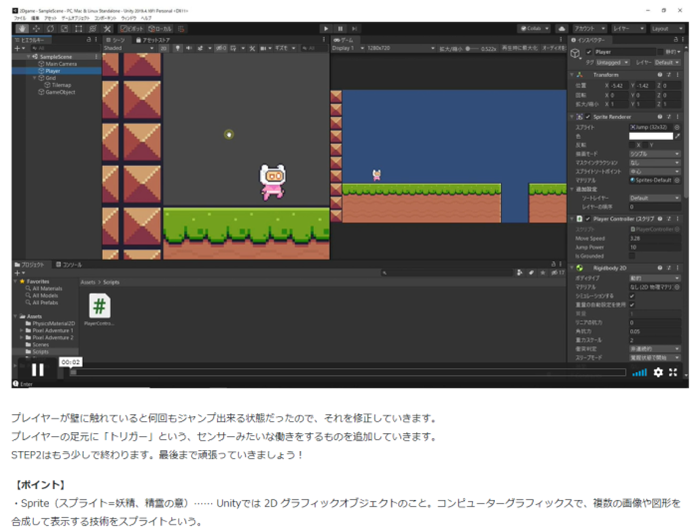
Task: Open Rigidbody 2D body type dropdown
Action: [x=655, y=278]
